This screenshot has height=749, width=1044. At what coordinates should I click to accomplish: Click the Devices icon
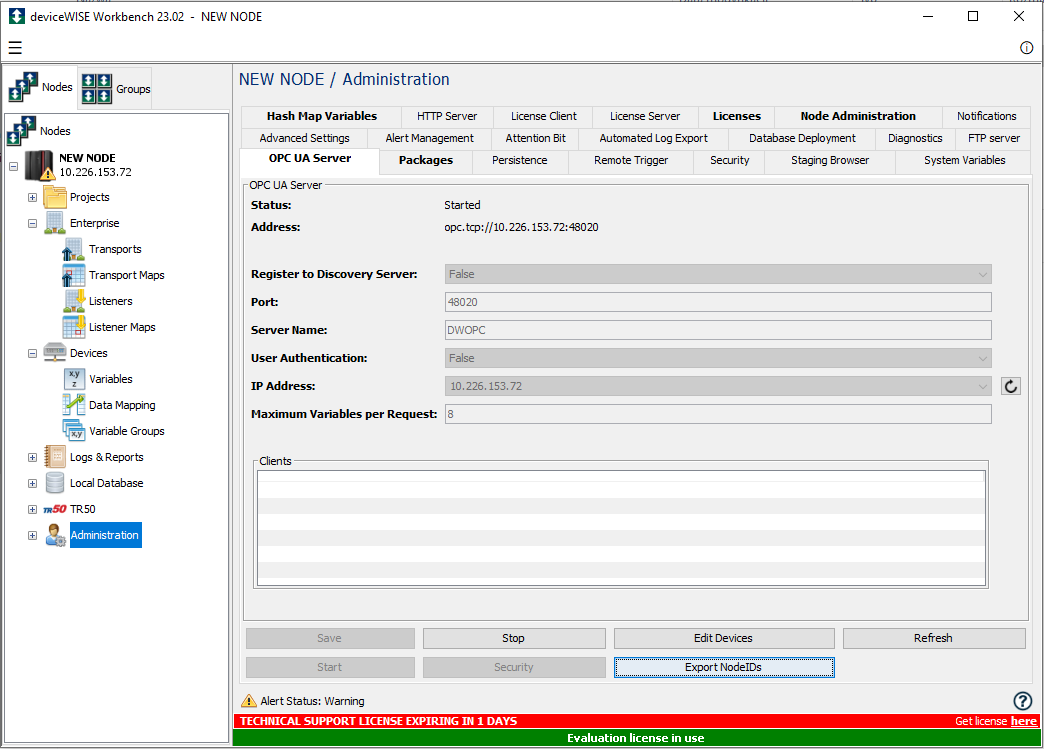(55, 352)
